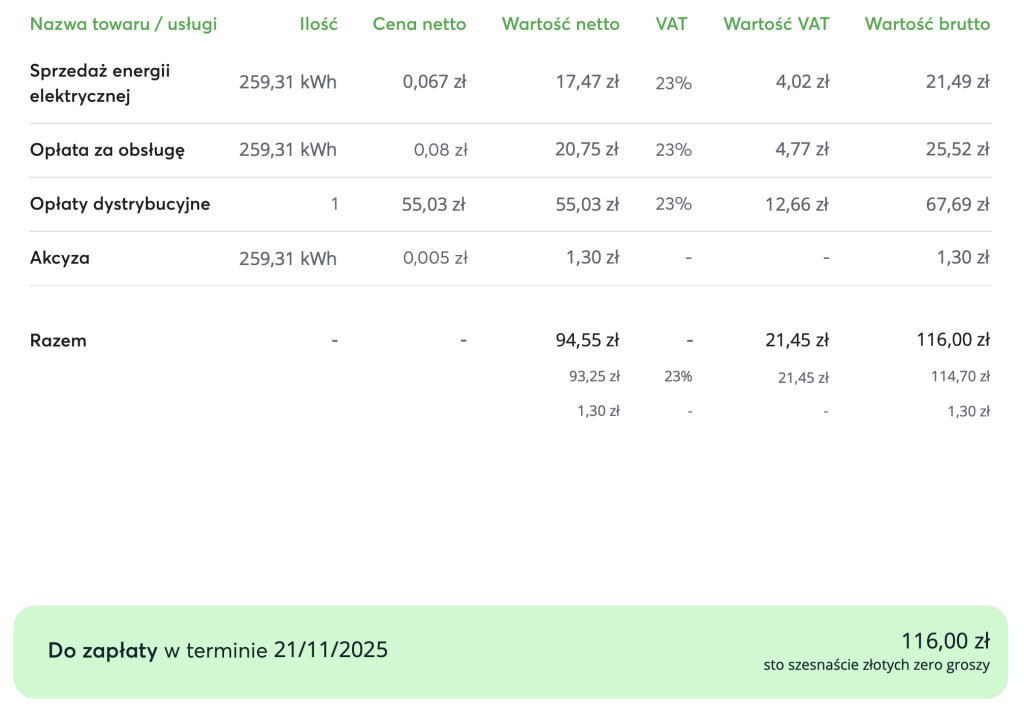Click the 'Wartość VAT' column header
The image size is (1024, 716).
(x=776, y=24)
